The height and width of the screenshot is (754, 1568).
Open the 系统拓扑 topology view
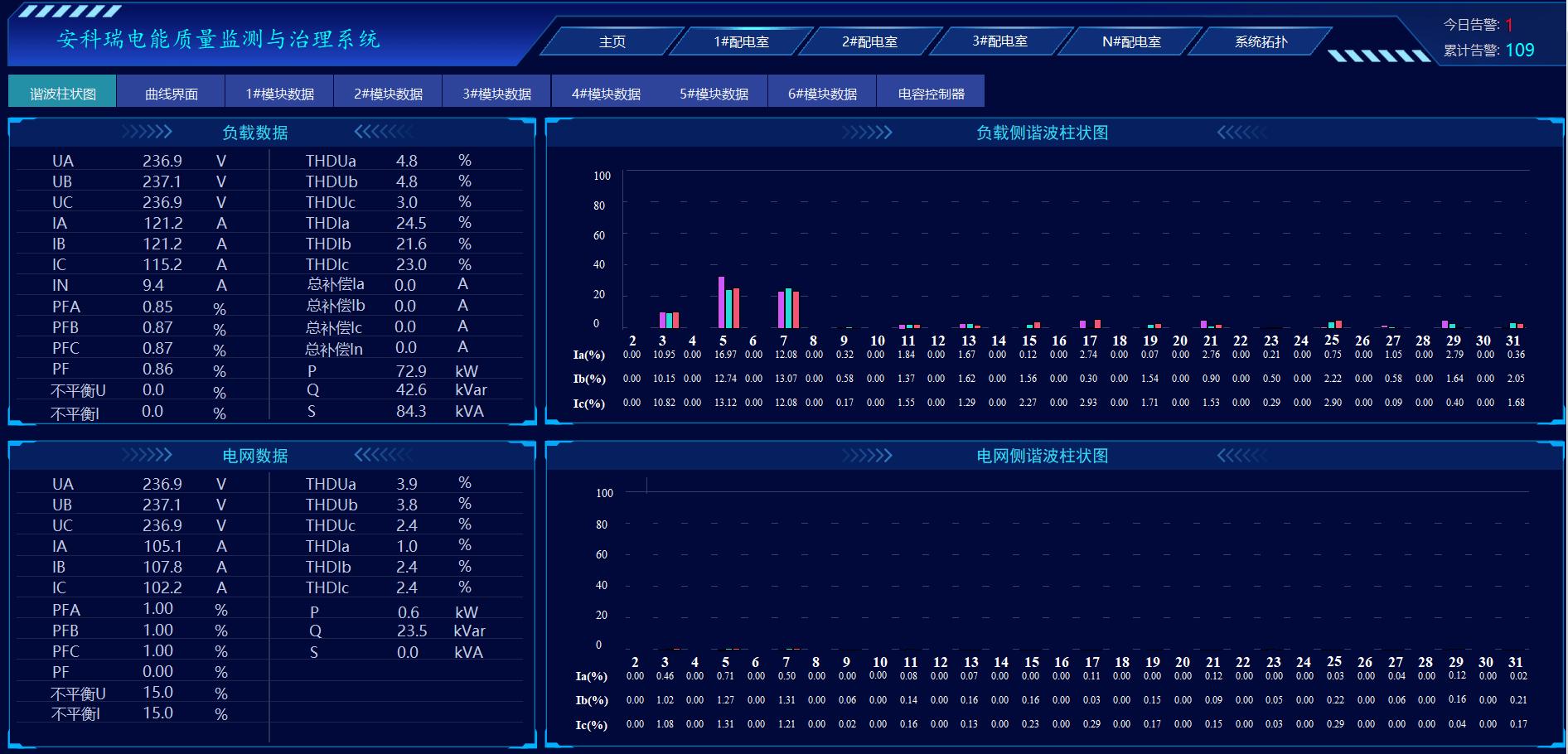(1261, 41)
